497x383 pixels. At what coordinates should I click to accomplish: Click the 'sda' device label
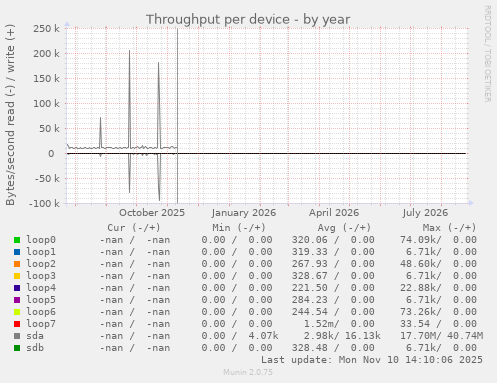tap(35, 336)
